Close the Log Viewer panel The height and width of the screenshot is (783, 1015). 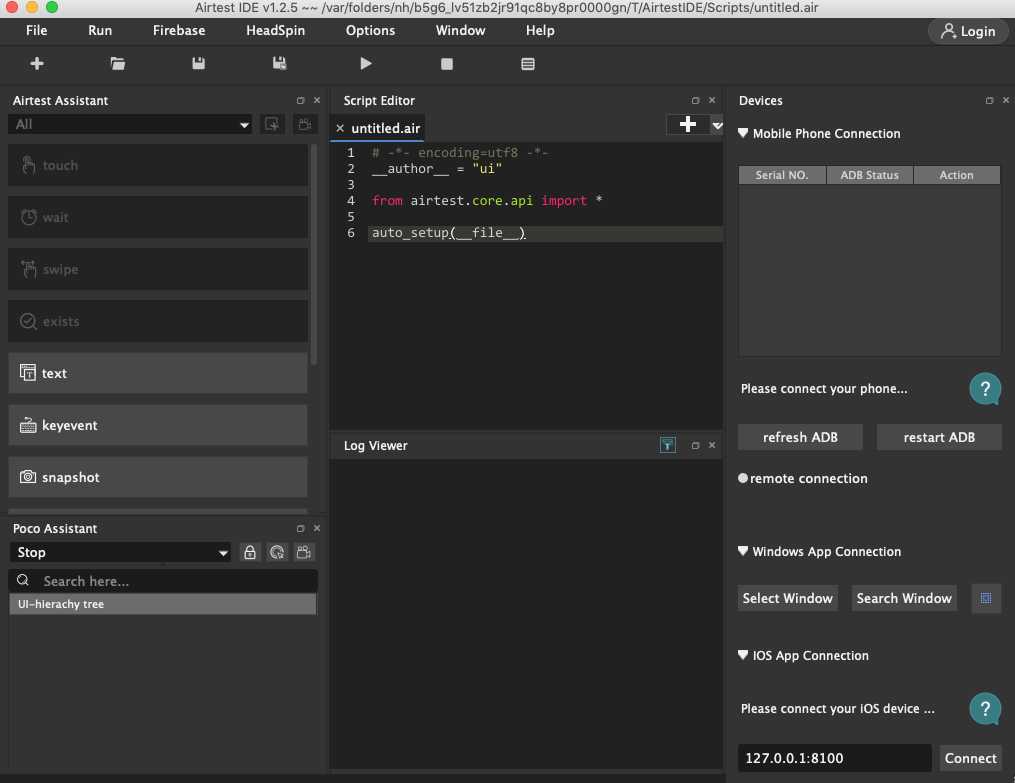712,445
